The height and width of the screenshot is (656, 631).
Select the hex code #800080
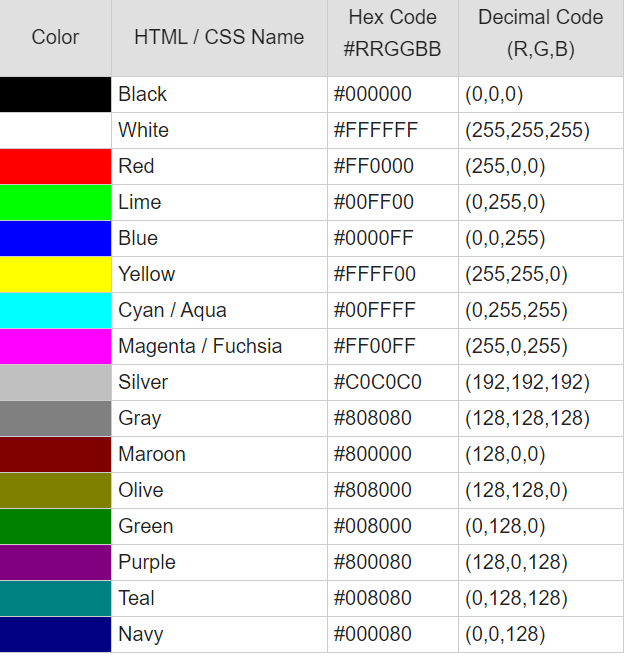(x=373, y=562)
